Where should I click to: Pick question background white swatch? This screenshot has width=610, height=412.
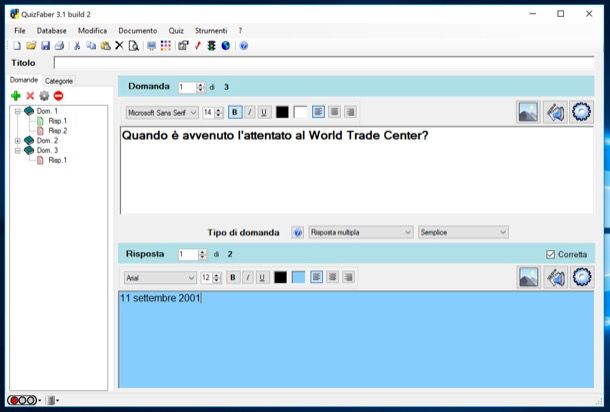click(x=300, y=112)
